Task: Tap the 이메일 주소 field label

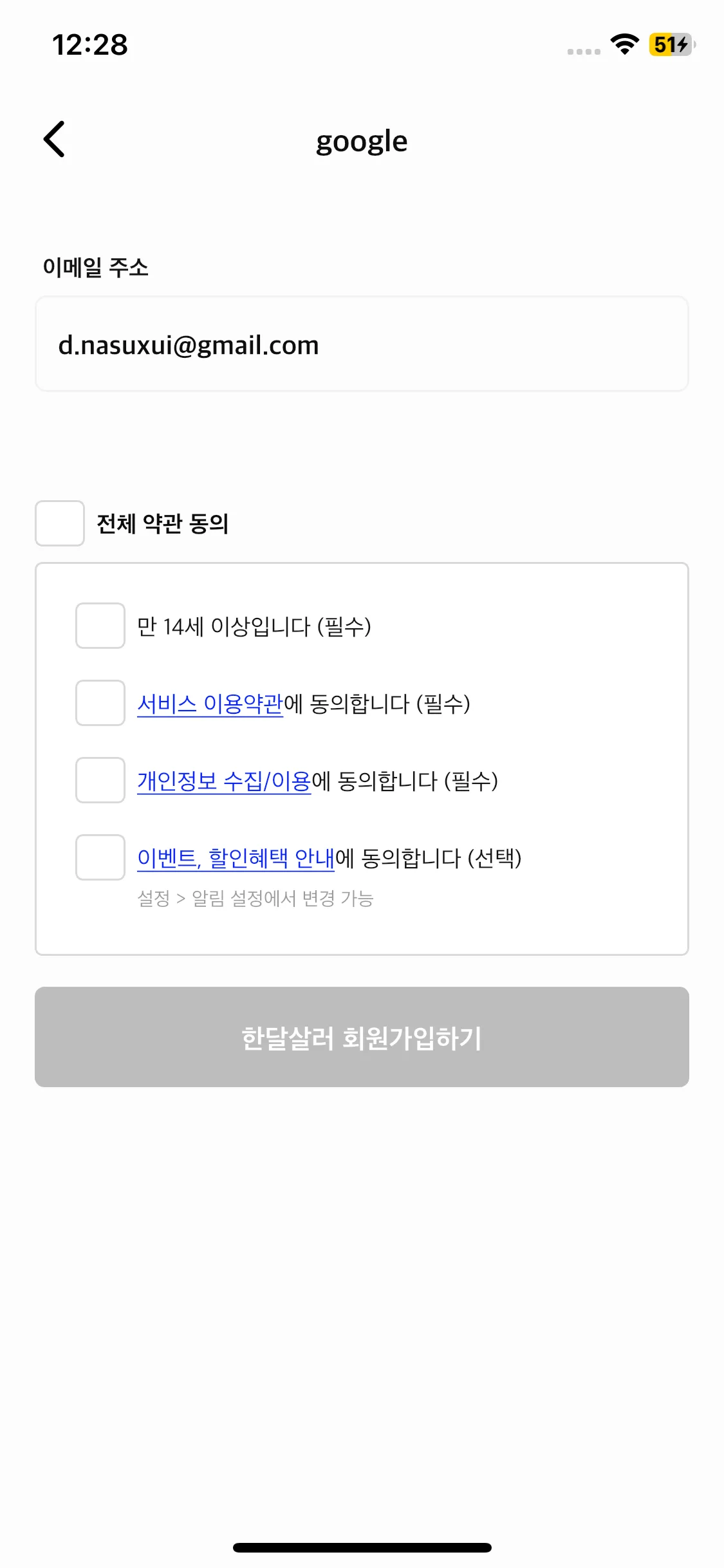Action: [x=95, y=267]
